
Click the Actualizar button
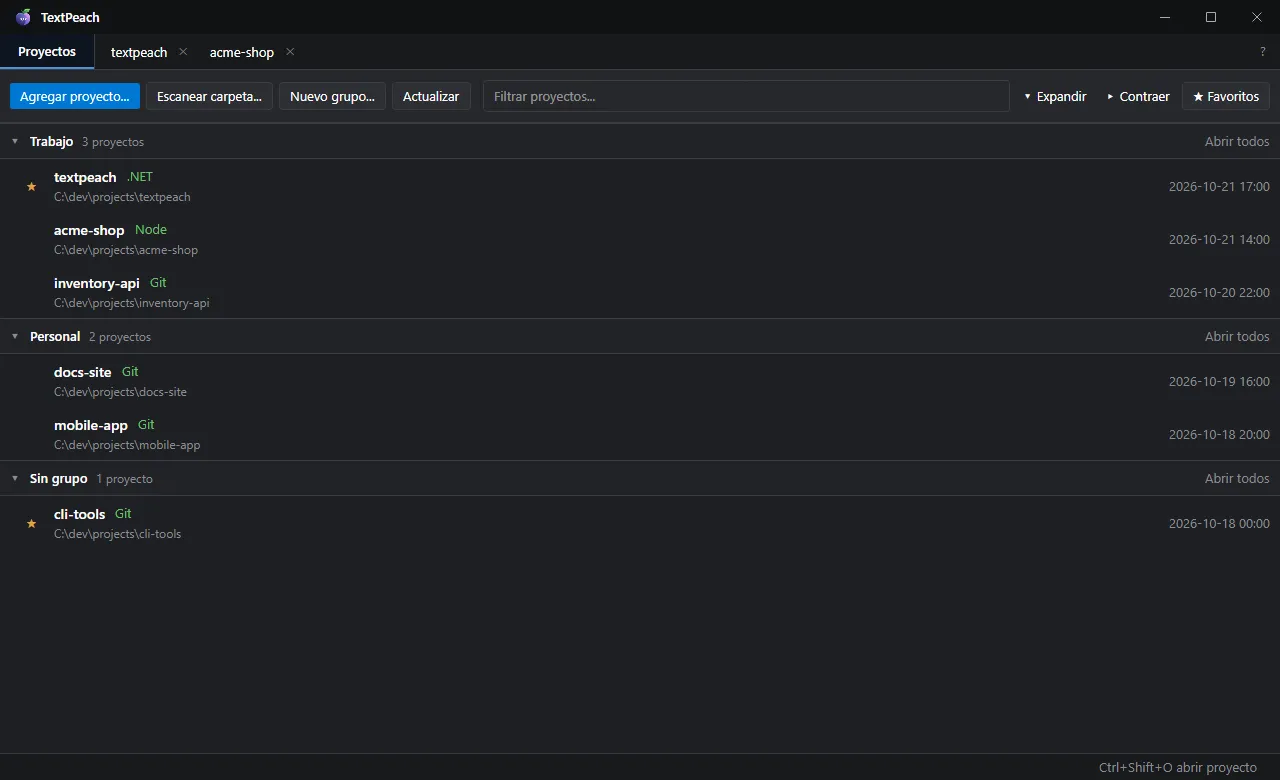click(x=431, y=96)
